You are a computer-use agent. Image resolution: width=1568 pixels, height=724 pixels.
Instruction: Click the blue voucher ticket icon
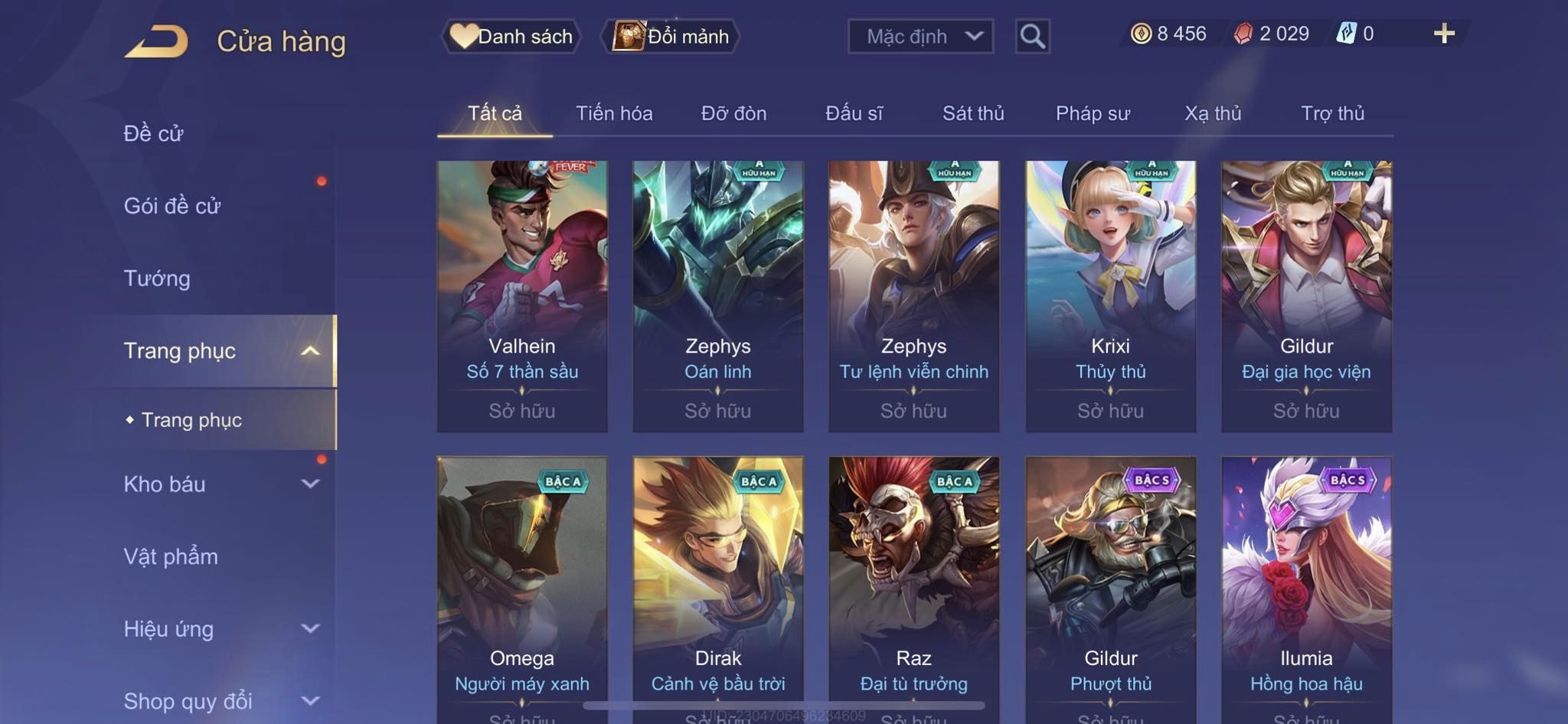(1347, 33)
